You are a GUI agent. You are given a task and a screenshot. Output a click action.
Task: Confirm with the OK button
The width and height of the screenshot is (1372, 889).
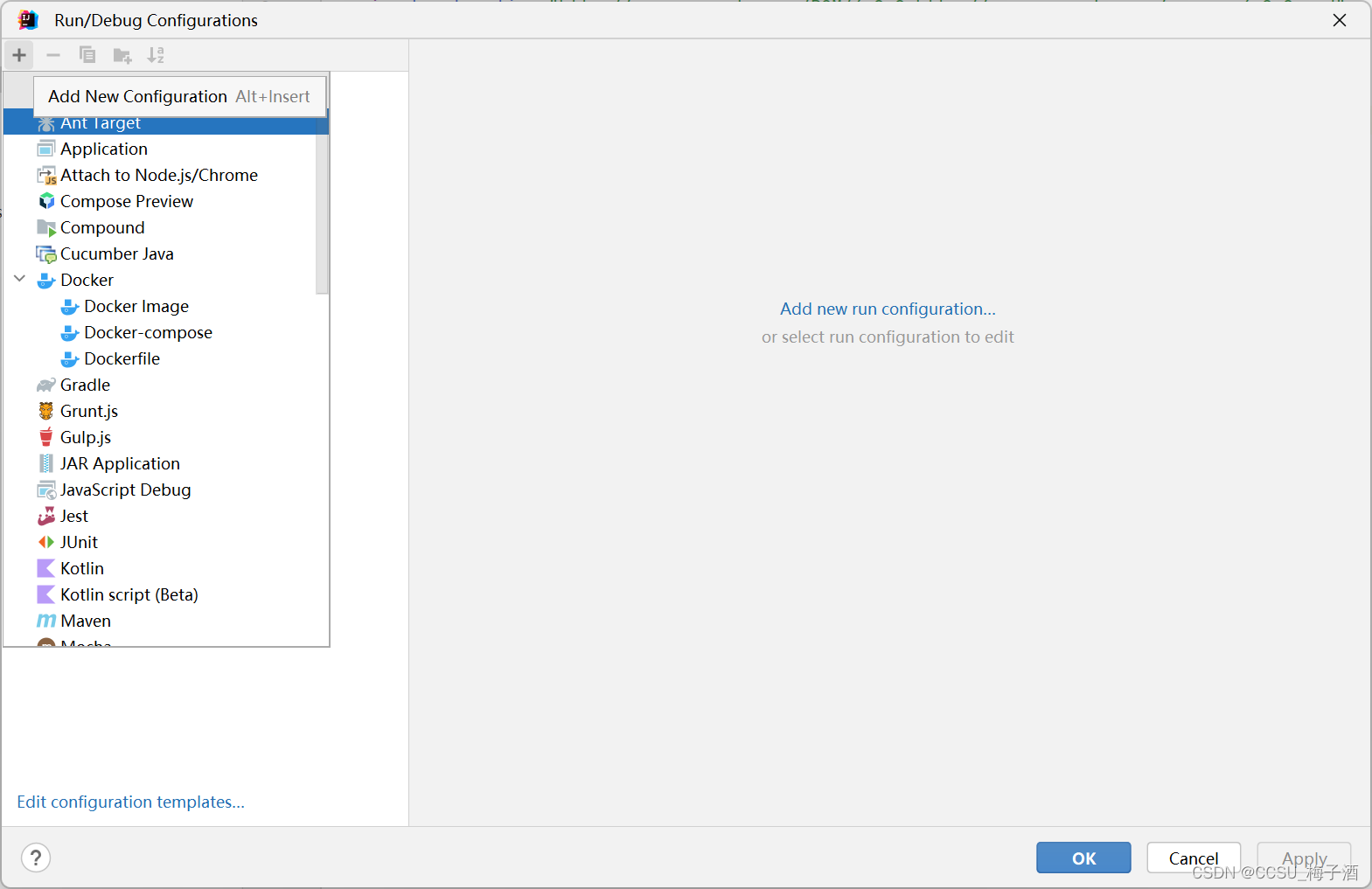pos(1083,858)
